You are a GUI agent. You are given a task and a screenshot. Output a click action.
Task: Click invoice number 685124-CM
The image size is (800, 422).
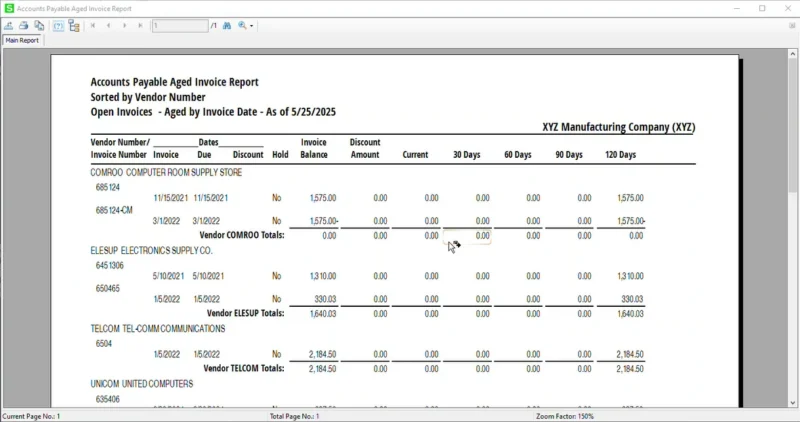114,210
